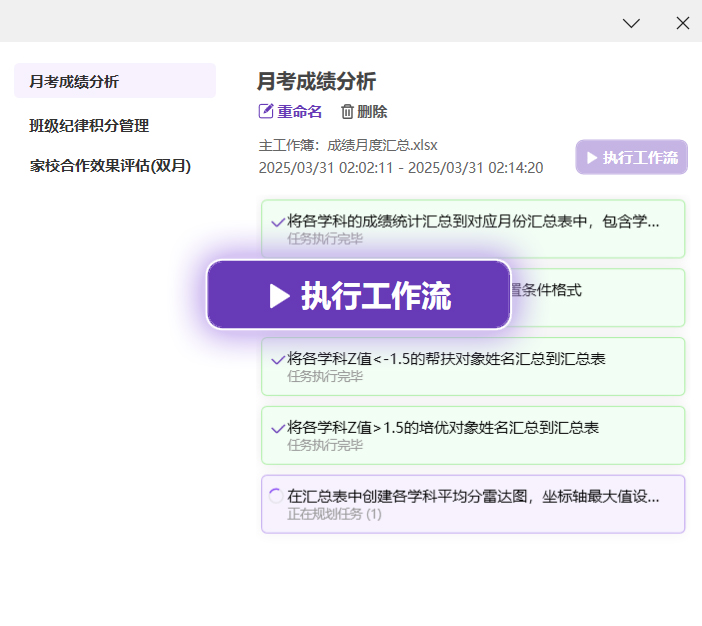Click the pencil icon beside 重命名
This screenshot has width=702, height=626.
point(266,112)
